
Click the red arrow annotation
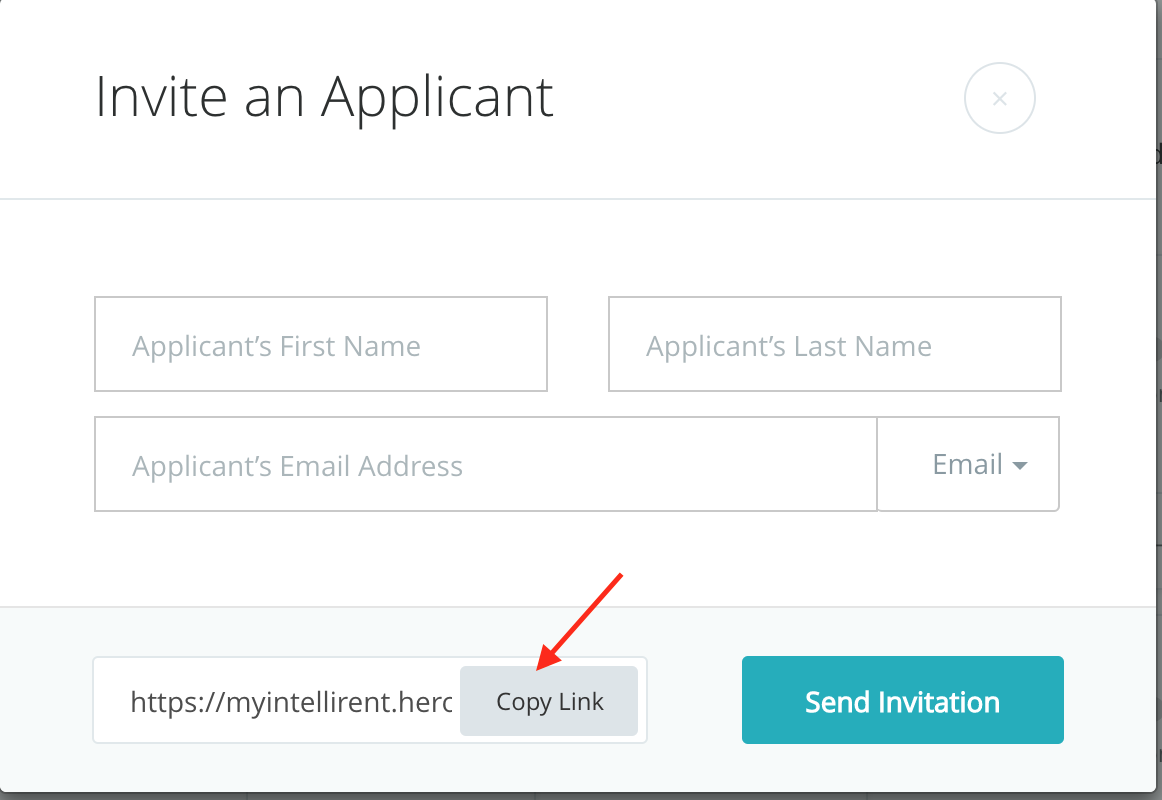pos(581,619)
